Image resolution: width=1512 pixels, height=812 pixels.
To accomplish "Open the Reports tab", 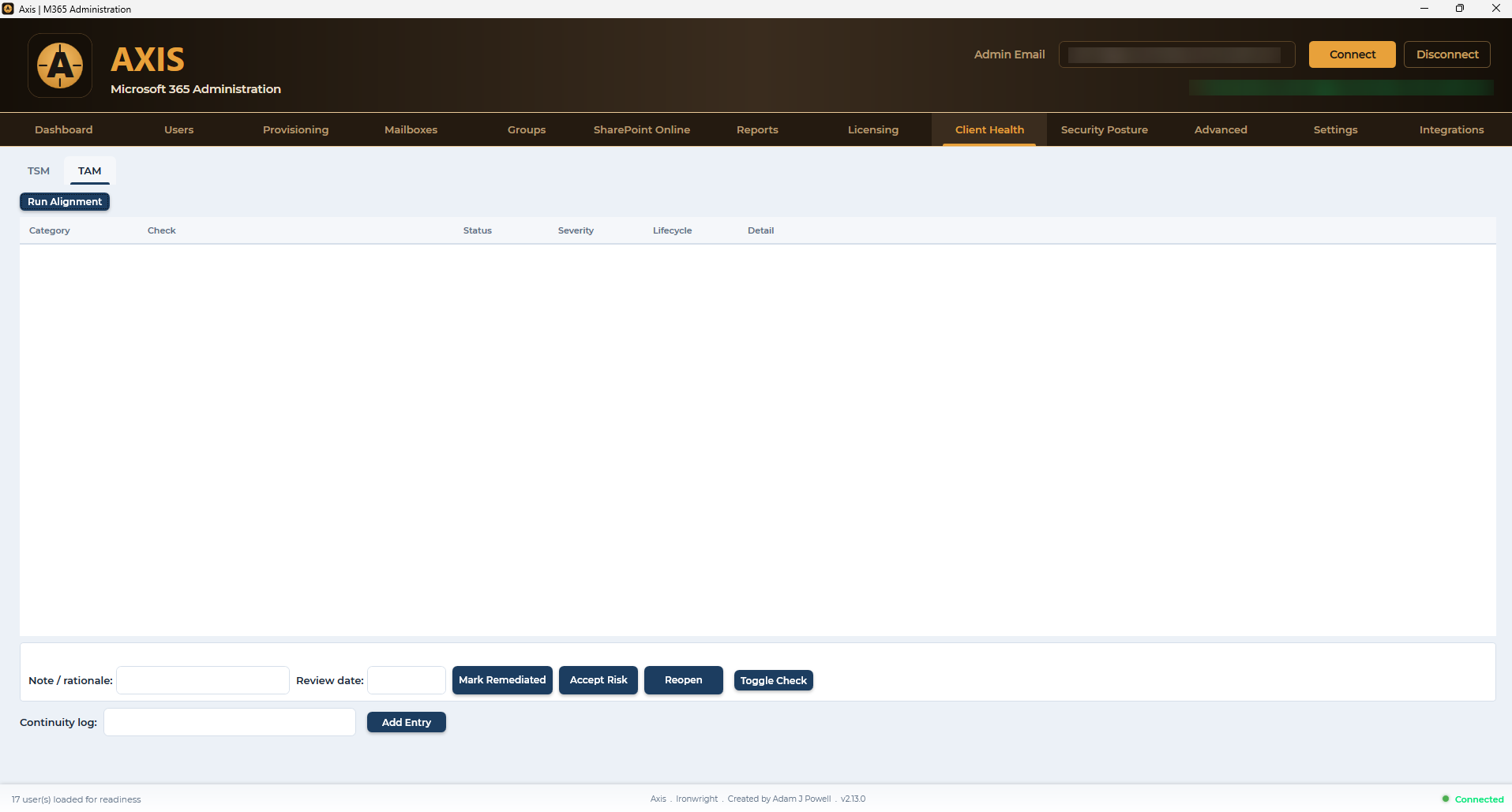I will pos(757,129).
